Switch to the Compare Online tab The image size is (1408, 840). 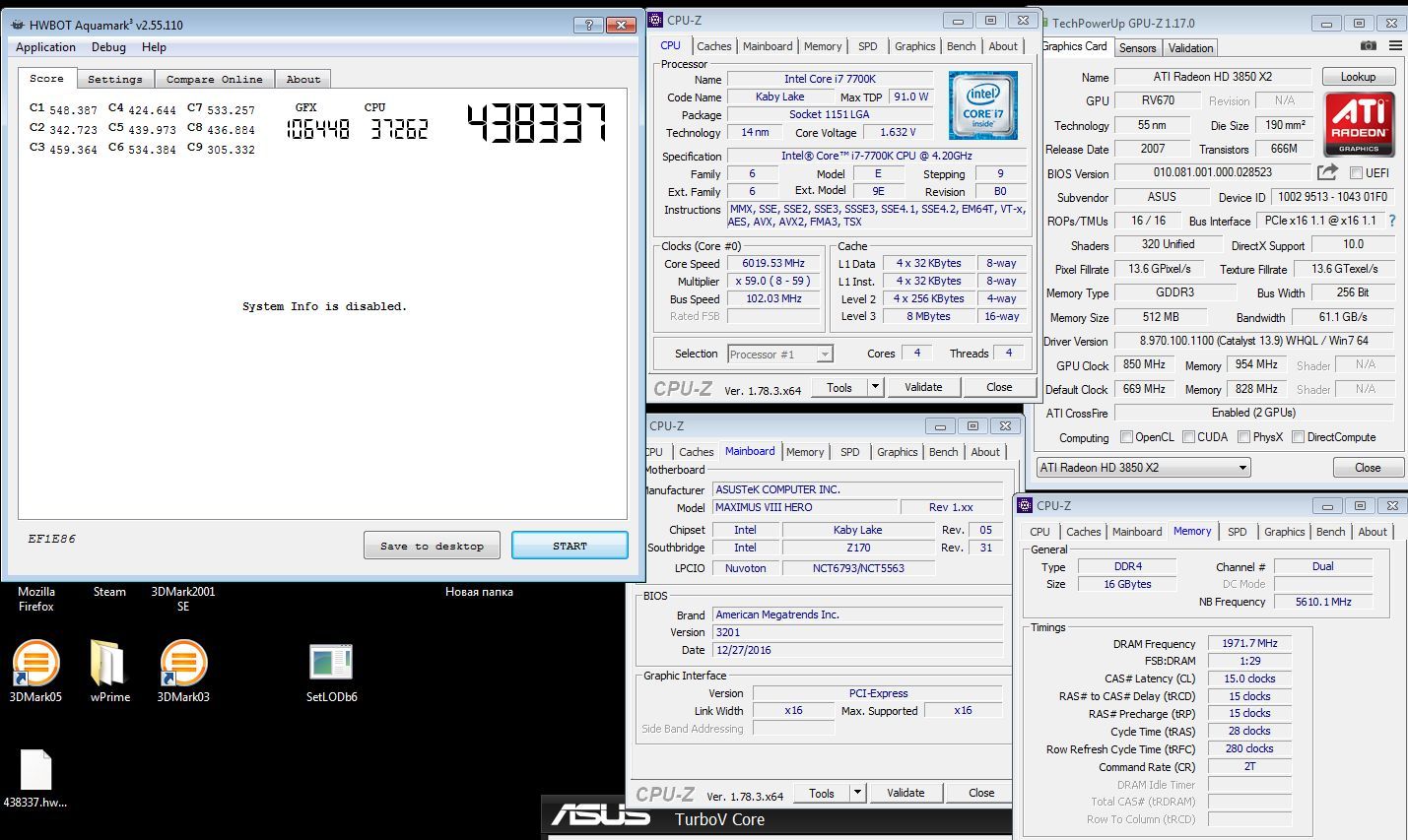(214, 79)
